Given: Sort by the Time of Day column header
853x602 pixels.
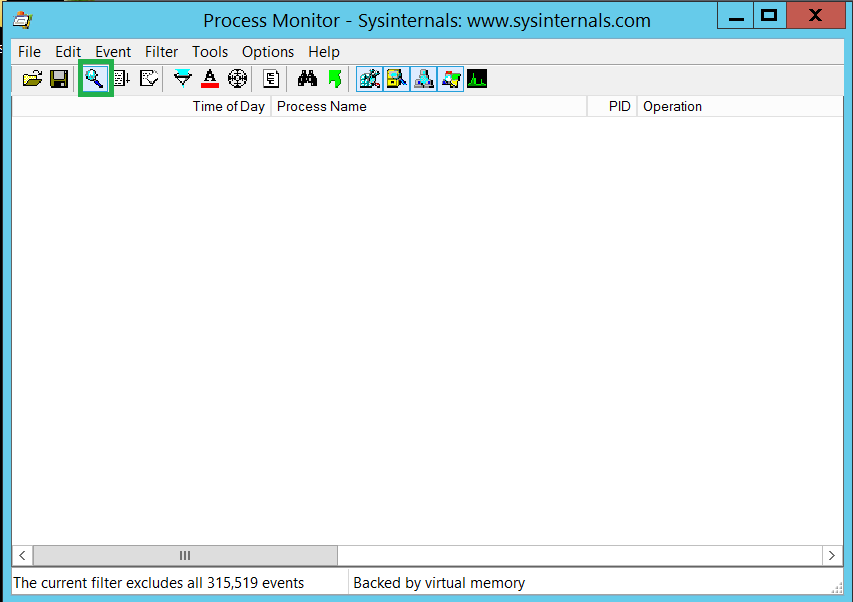Looking at the screenshot, I should click(x=141, y=107).
